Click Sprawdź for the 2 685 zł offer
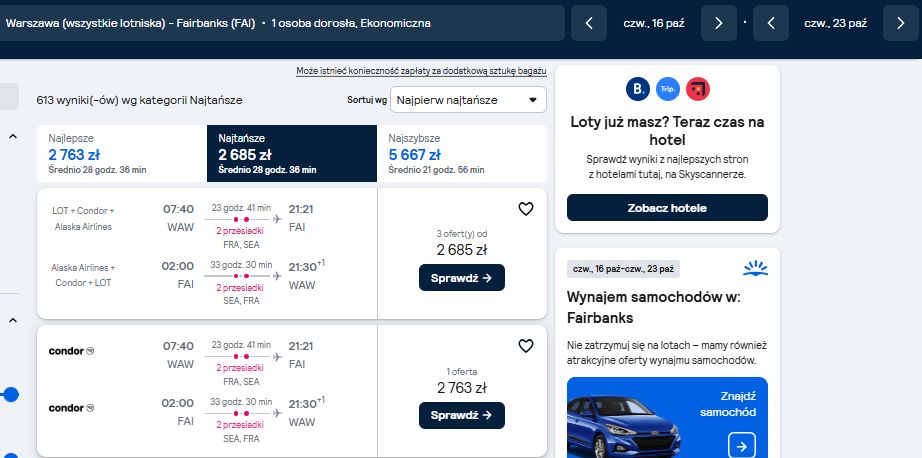This screenshot has width=922, height=458. [462, 278]
